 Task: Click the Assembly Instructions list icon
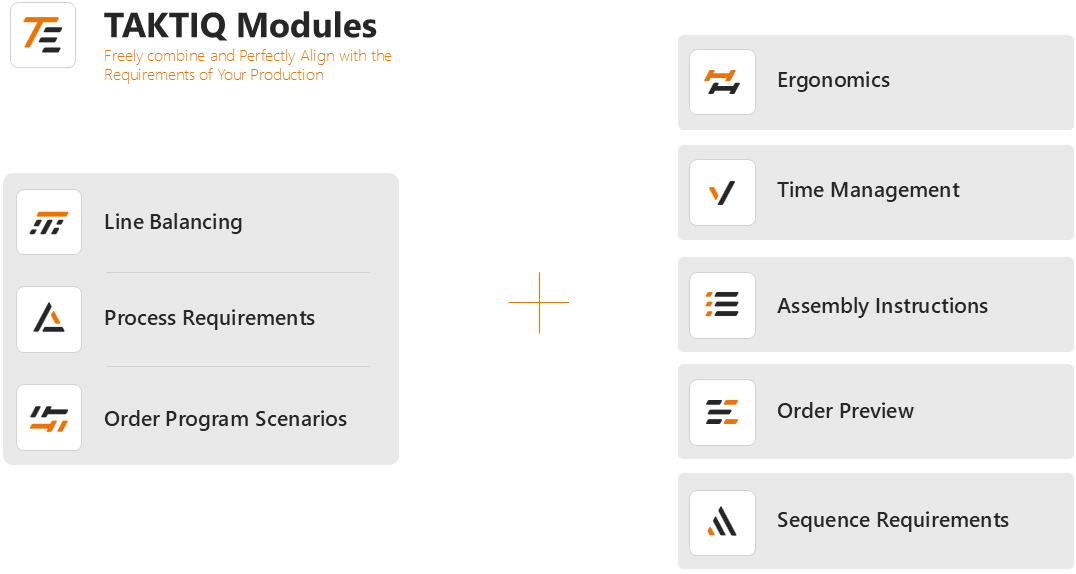[x=722, y=305]
